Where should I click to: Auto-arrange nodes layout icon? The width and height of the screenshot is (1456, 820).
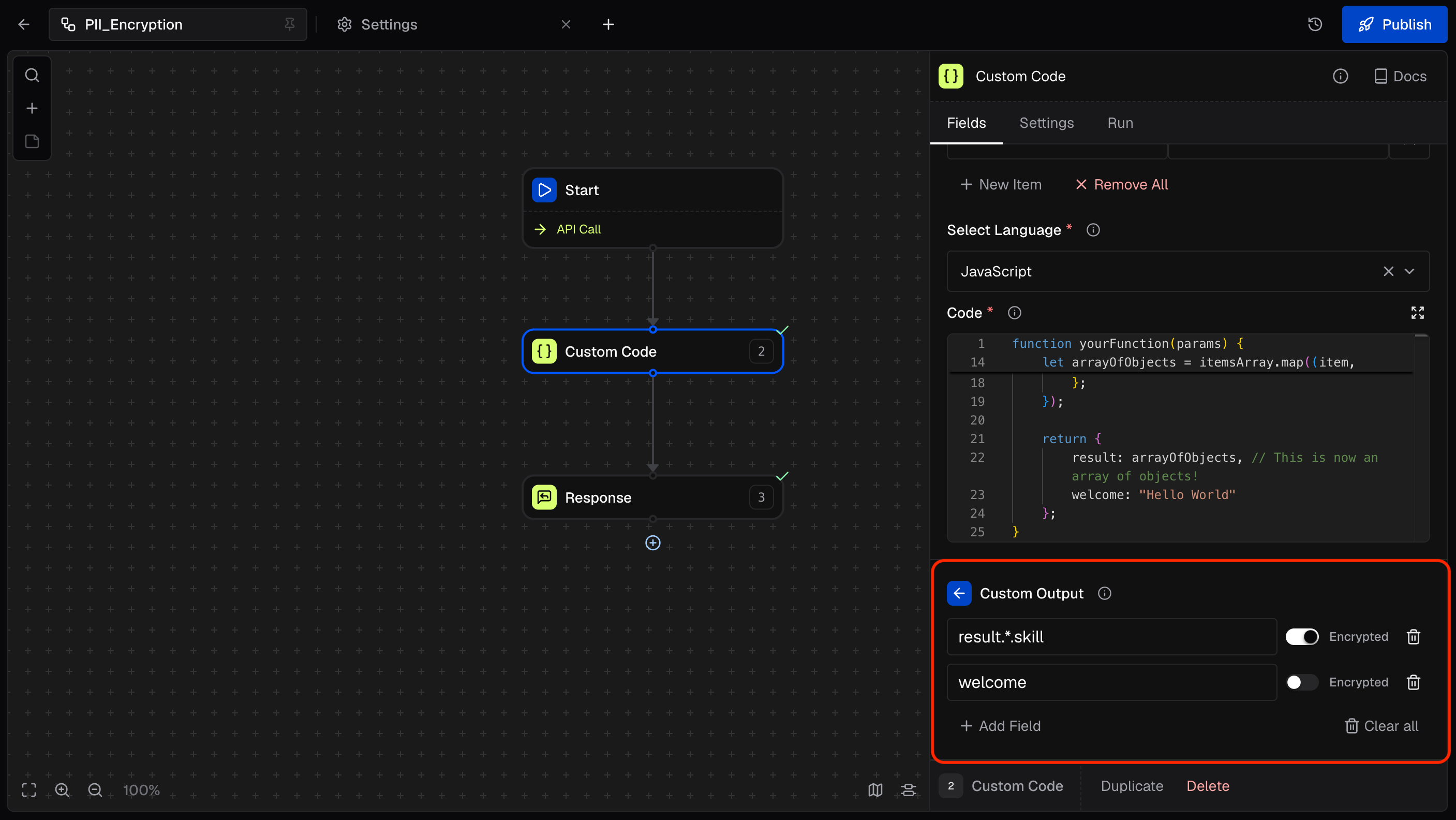(908, 790)
